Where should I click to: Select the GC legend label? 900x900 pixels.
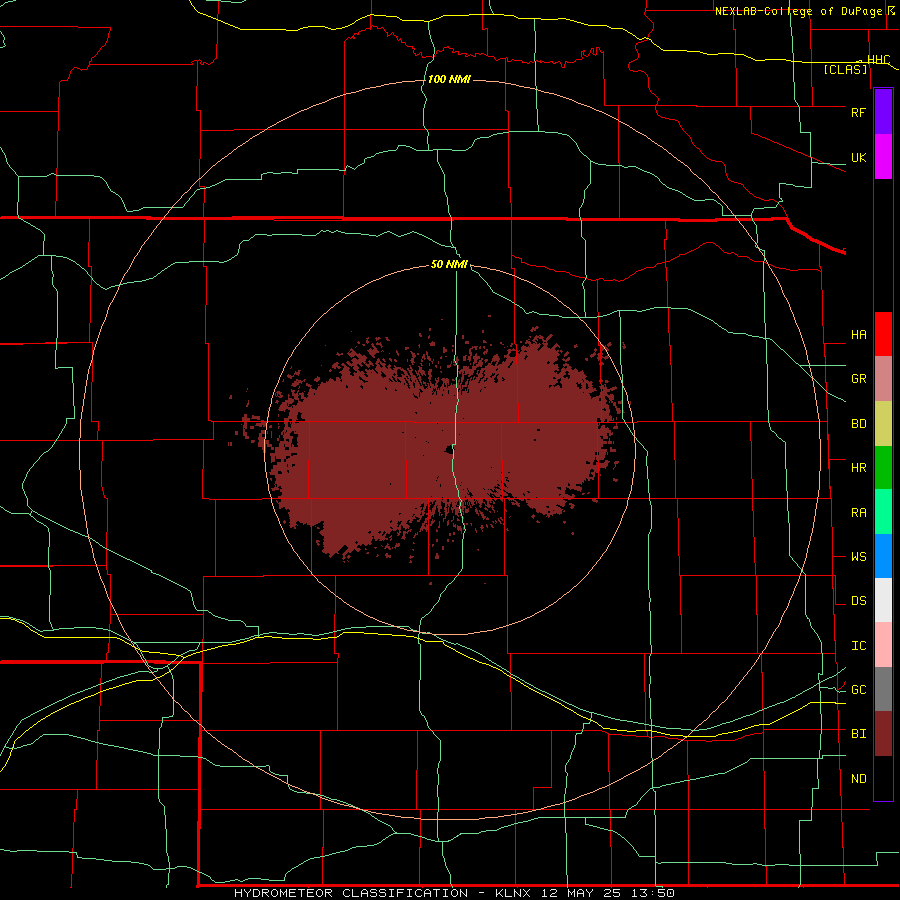(858, 690)
